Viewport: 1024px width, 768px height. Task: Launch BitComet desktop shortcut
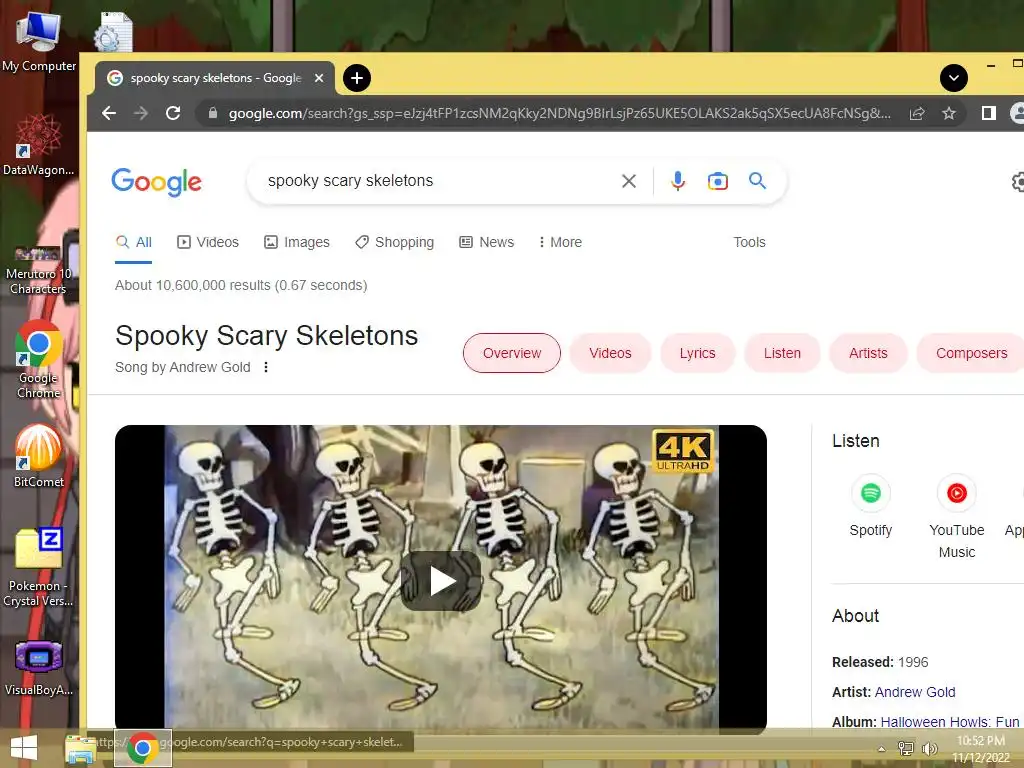39,455
